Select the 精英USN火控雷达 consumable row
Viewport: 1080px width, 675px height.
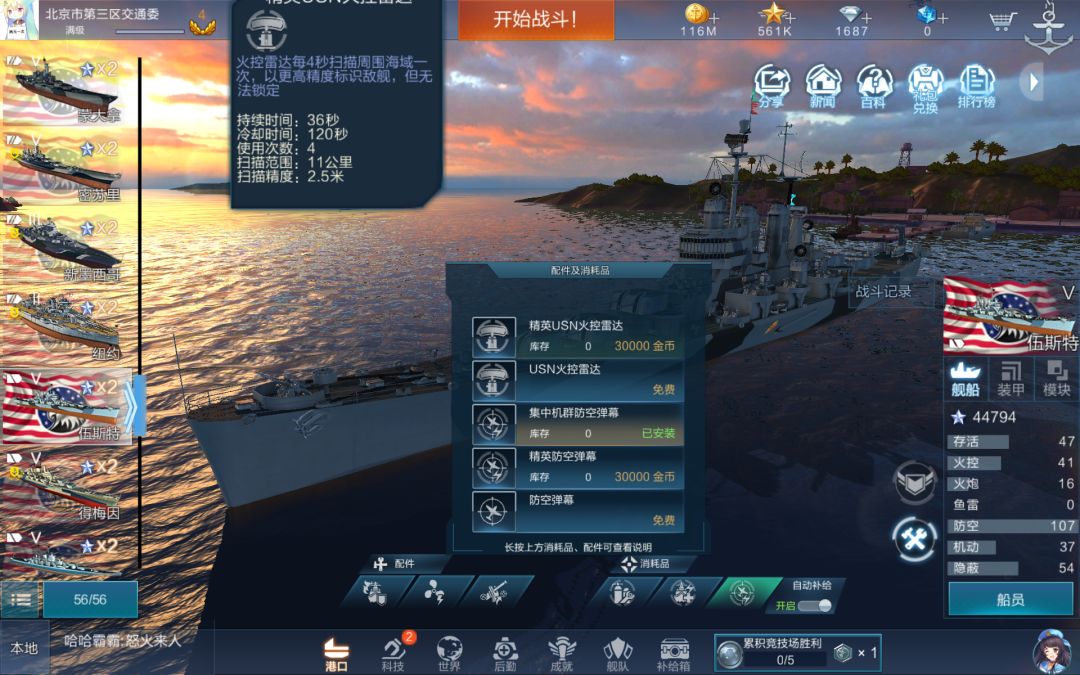pyautogui.click(x=578, y=336)
